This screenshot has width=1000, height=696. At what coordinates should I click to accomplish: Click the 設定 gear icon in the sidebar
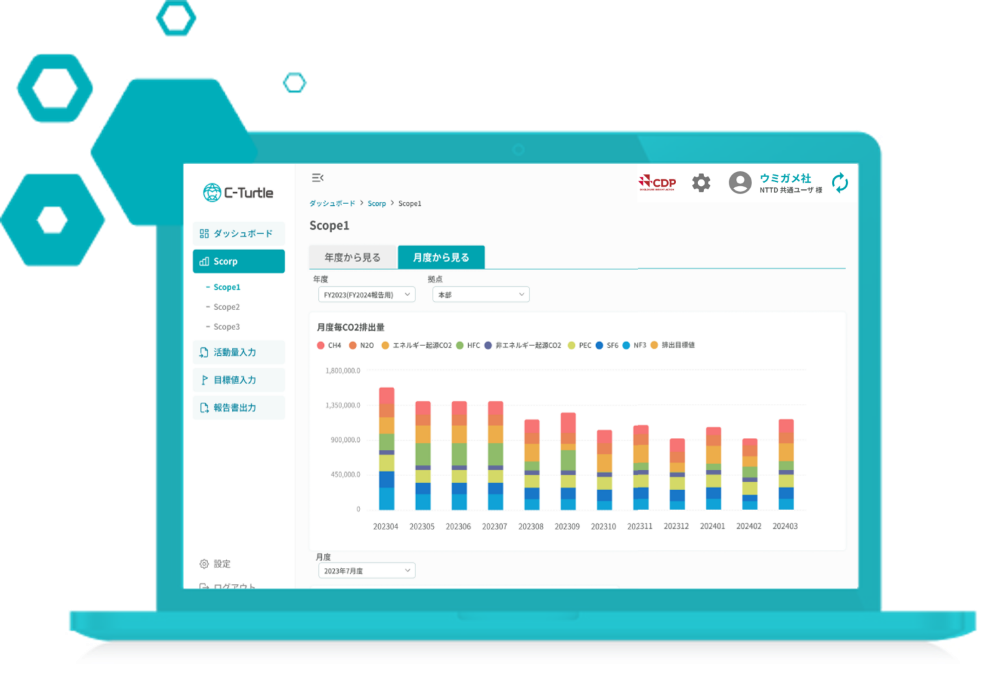click(204, 564)
